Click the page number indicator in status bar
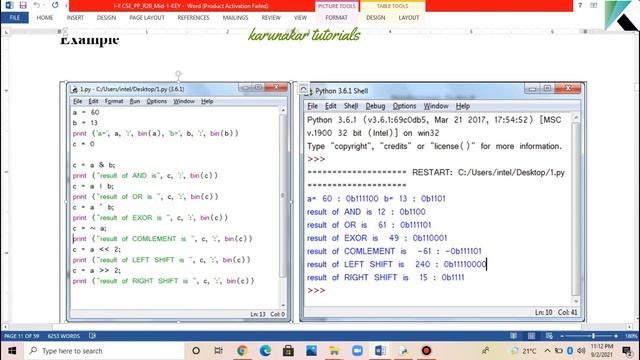The width and height of the screenshot is (640, 360). pyautogui.click(x=22, y=336)
